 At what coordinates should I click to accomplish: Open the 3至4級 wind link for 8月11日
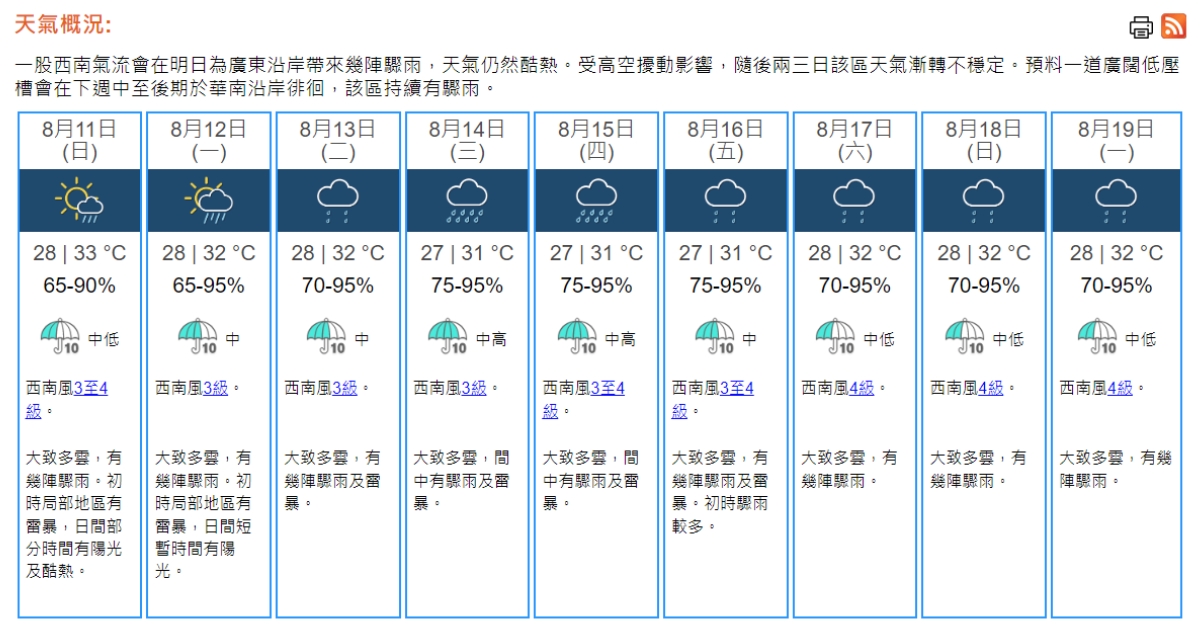(90, 388)
